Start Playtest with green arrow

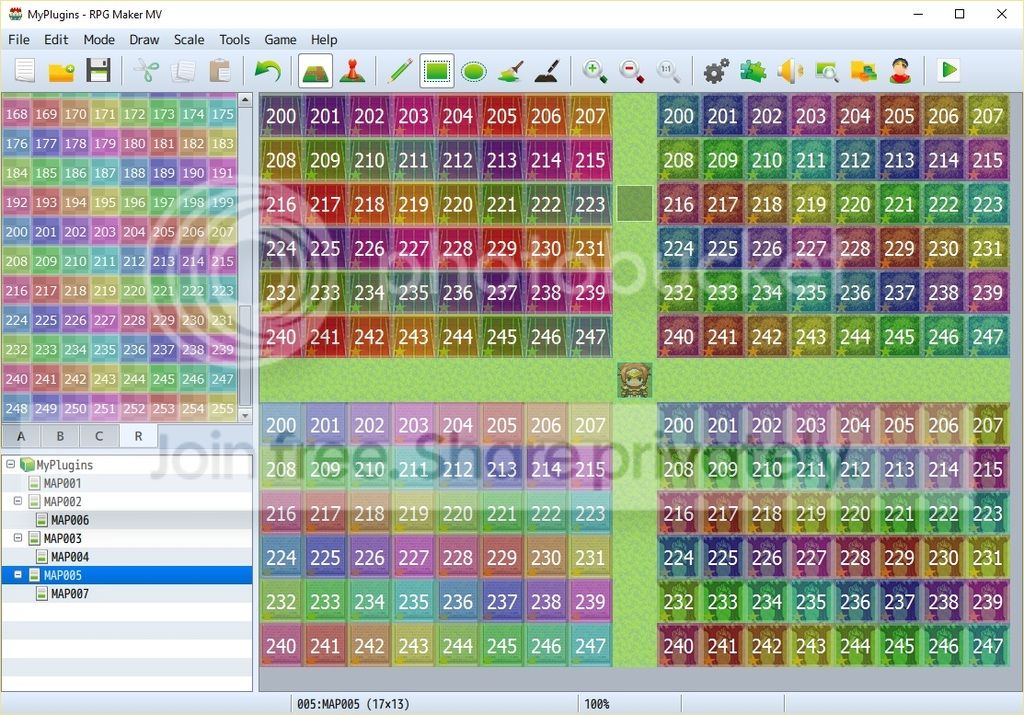(x=949, y=70)
